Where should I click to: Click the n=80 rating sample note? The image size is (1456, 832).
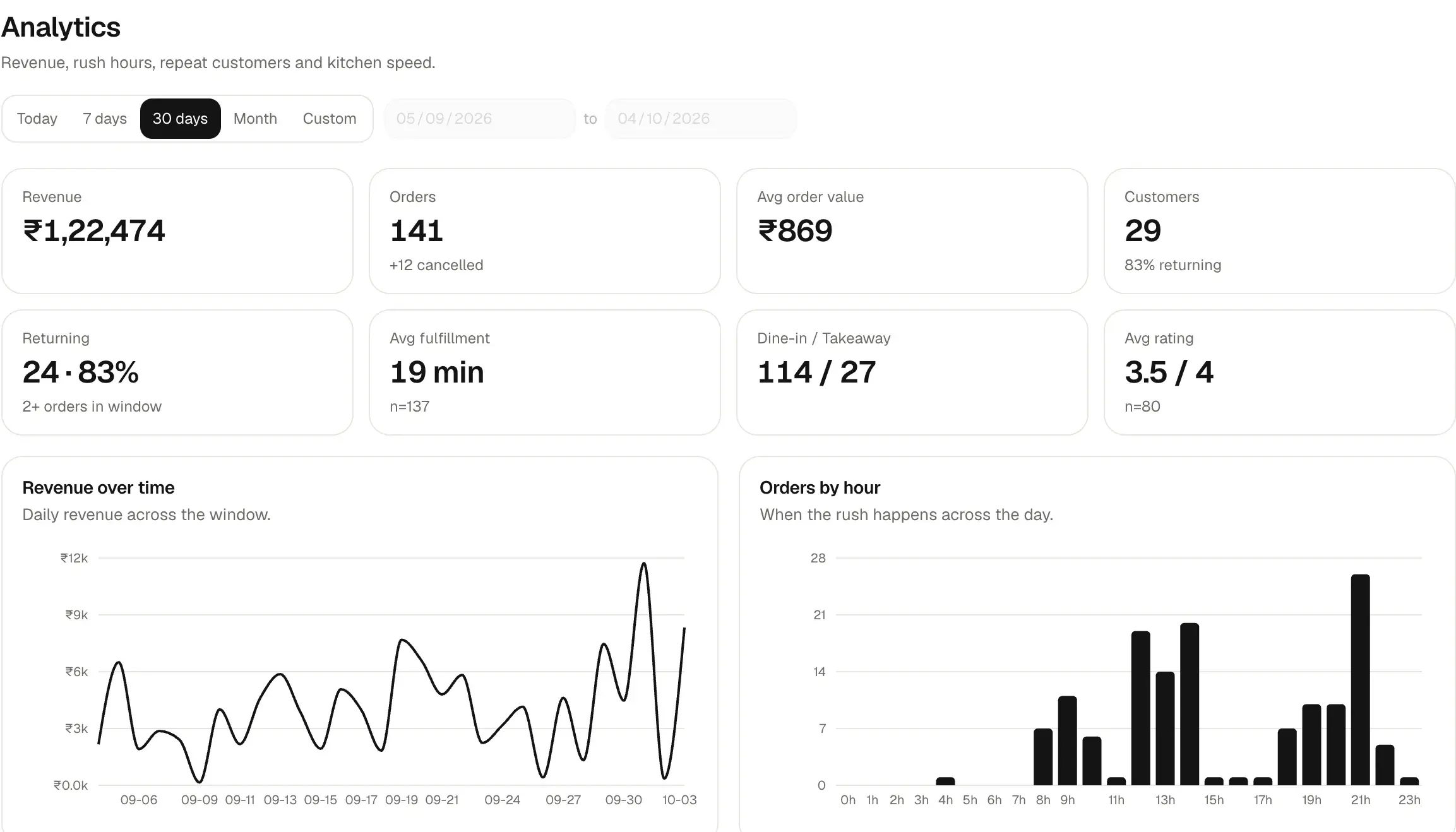[x=1142, y=407]
